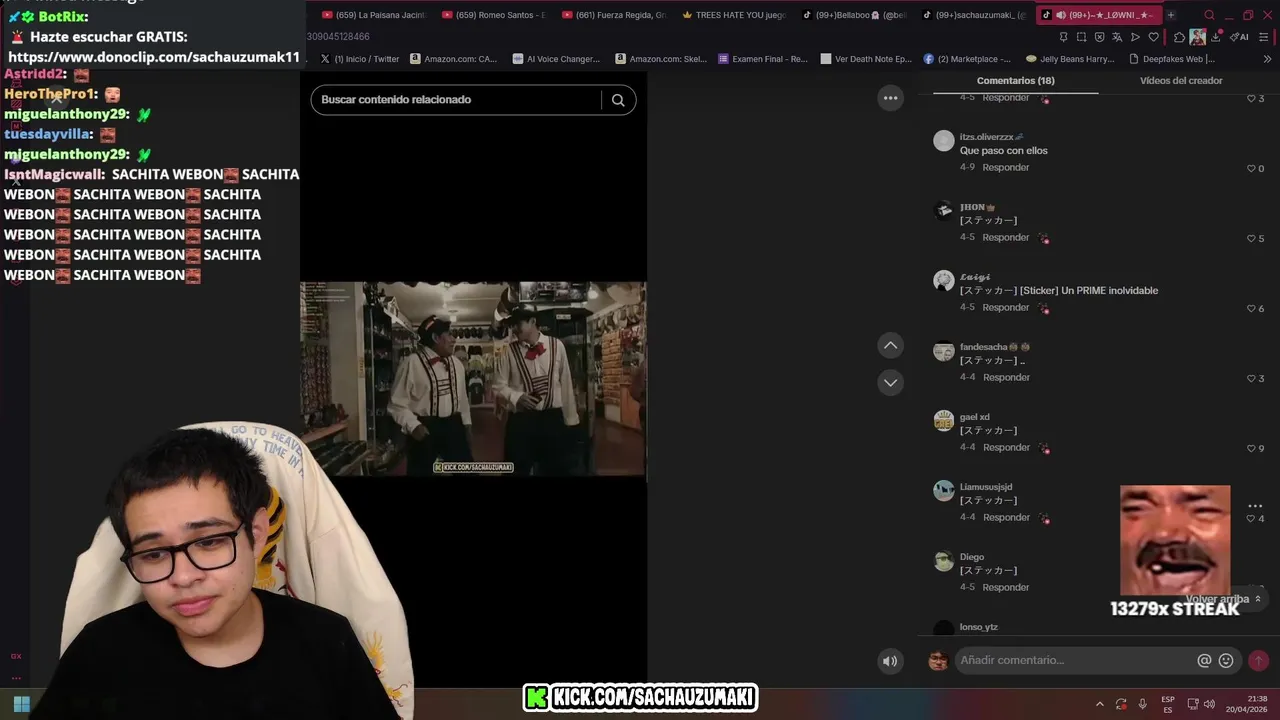Open the Amazon.com: CA... bookmark
Image resolution: width=1280 pixels, height=720 pixels.
click(x=453, y=59)
